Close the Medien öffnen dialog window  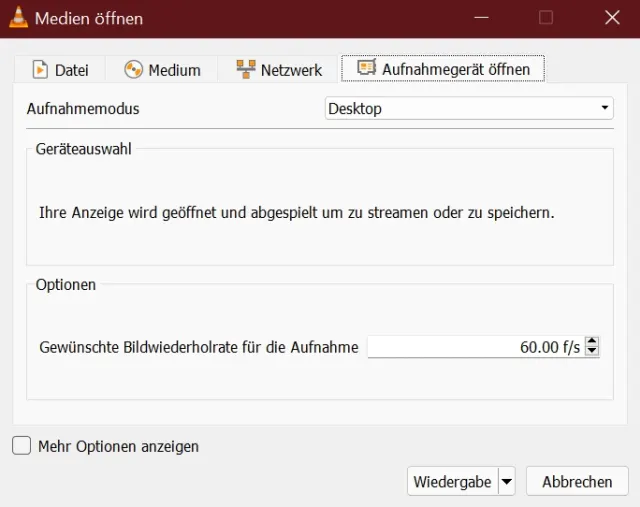[x=612, y=18]
